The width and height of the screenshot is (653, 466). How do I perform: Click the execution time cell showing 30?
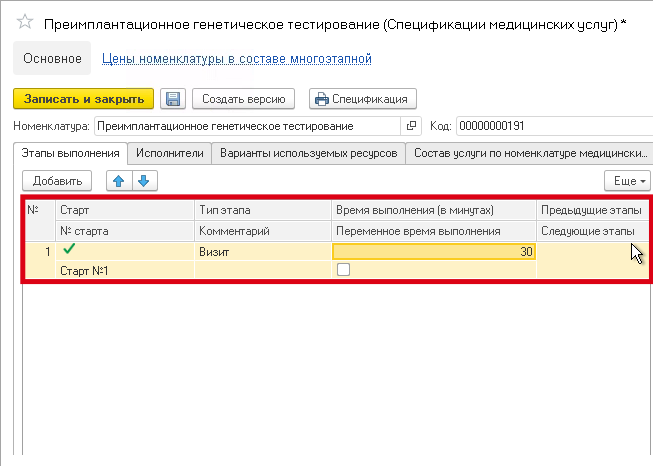tap(434, 252)
